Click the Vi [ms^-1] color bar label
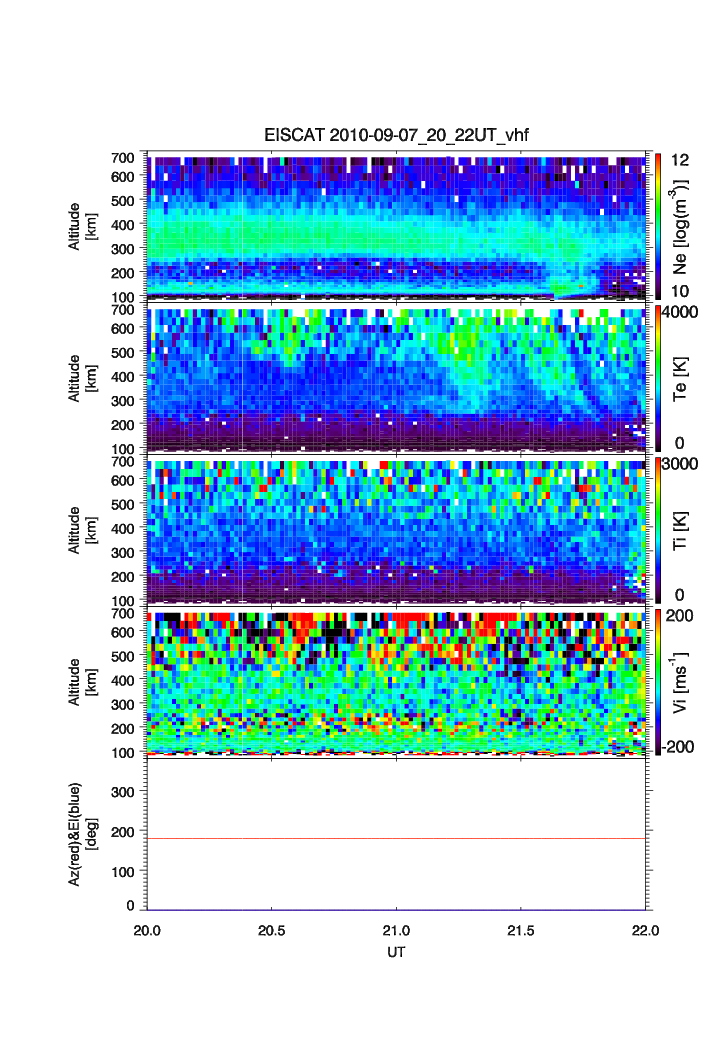This screenshot has height=1062, width=708. pos(682,682)
